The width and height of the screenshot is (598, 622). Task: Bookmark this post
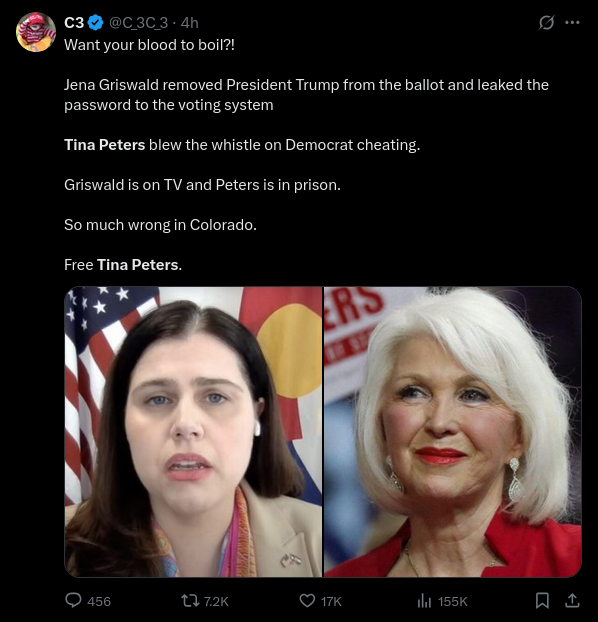pos(542,601)
